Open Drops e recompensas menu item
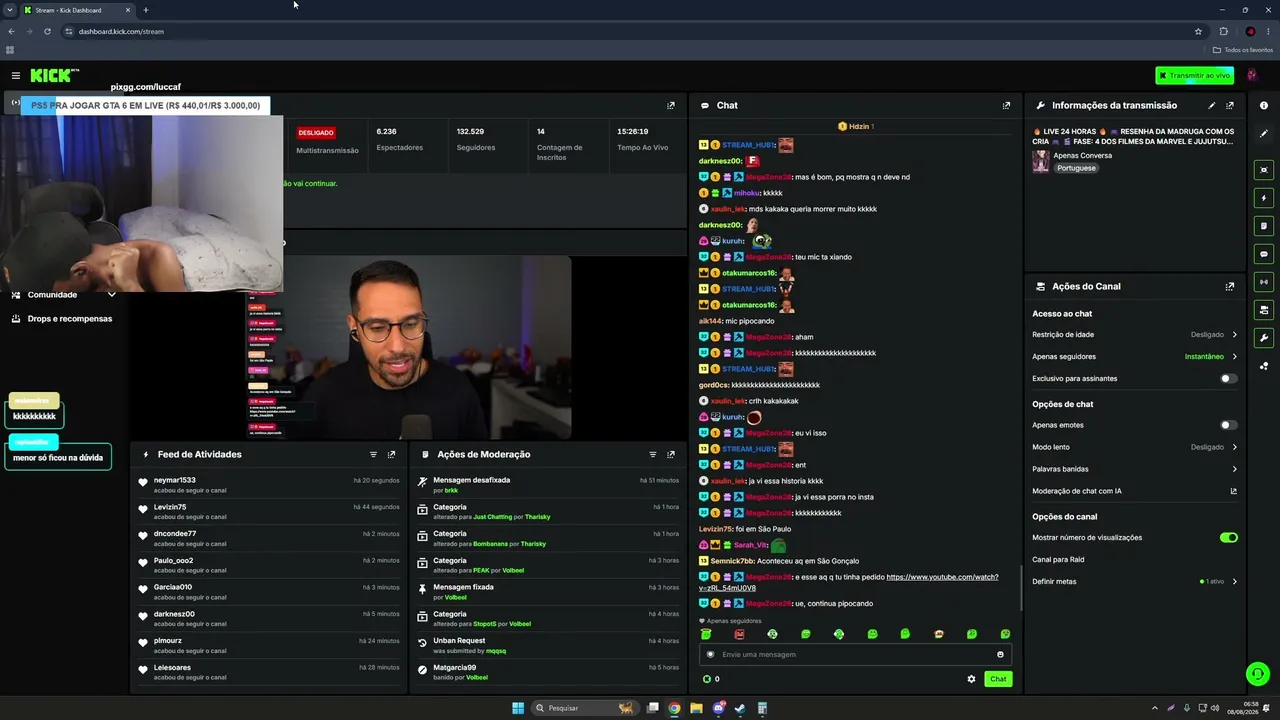 coord(62,319)
